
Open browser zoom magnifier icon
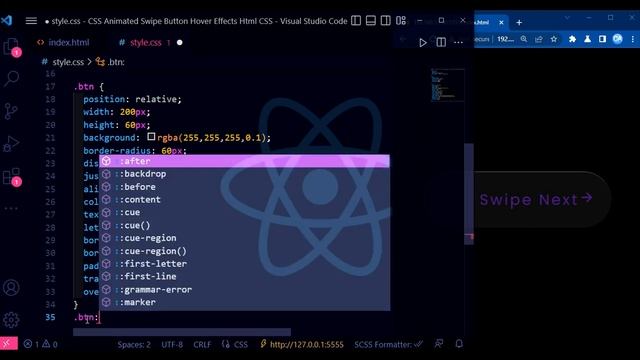pos(524,39)
